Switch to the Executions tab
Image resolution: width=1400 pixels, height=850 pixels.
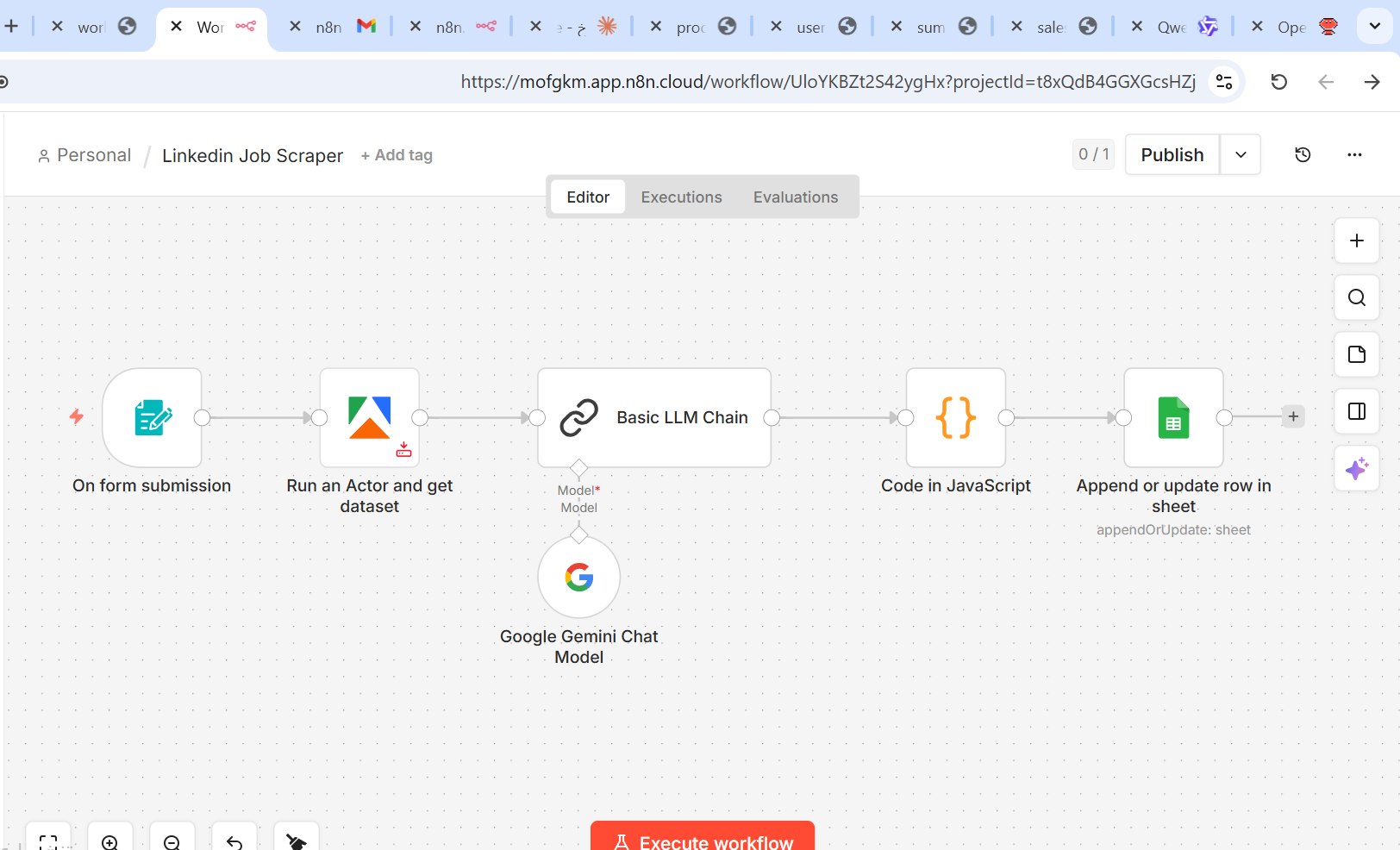coord(681,197)
